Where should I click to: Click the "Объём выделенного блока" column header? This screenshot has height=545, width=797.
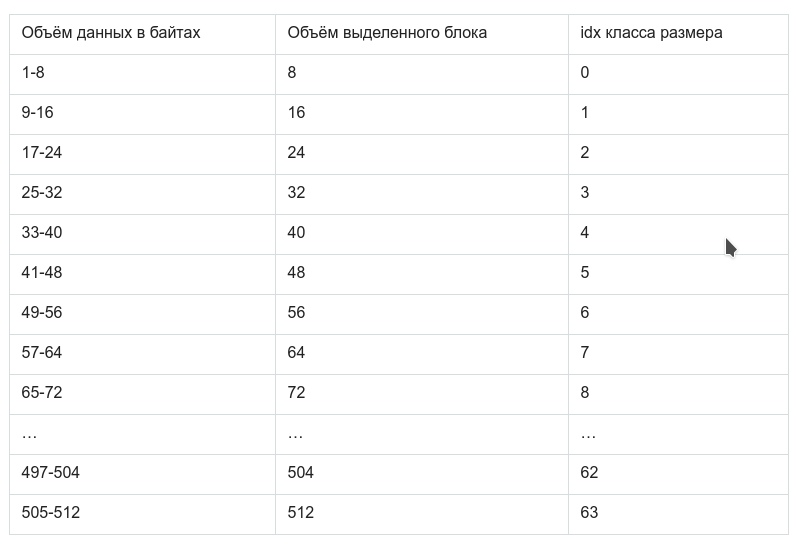point(387,33)
